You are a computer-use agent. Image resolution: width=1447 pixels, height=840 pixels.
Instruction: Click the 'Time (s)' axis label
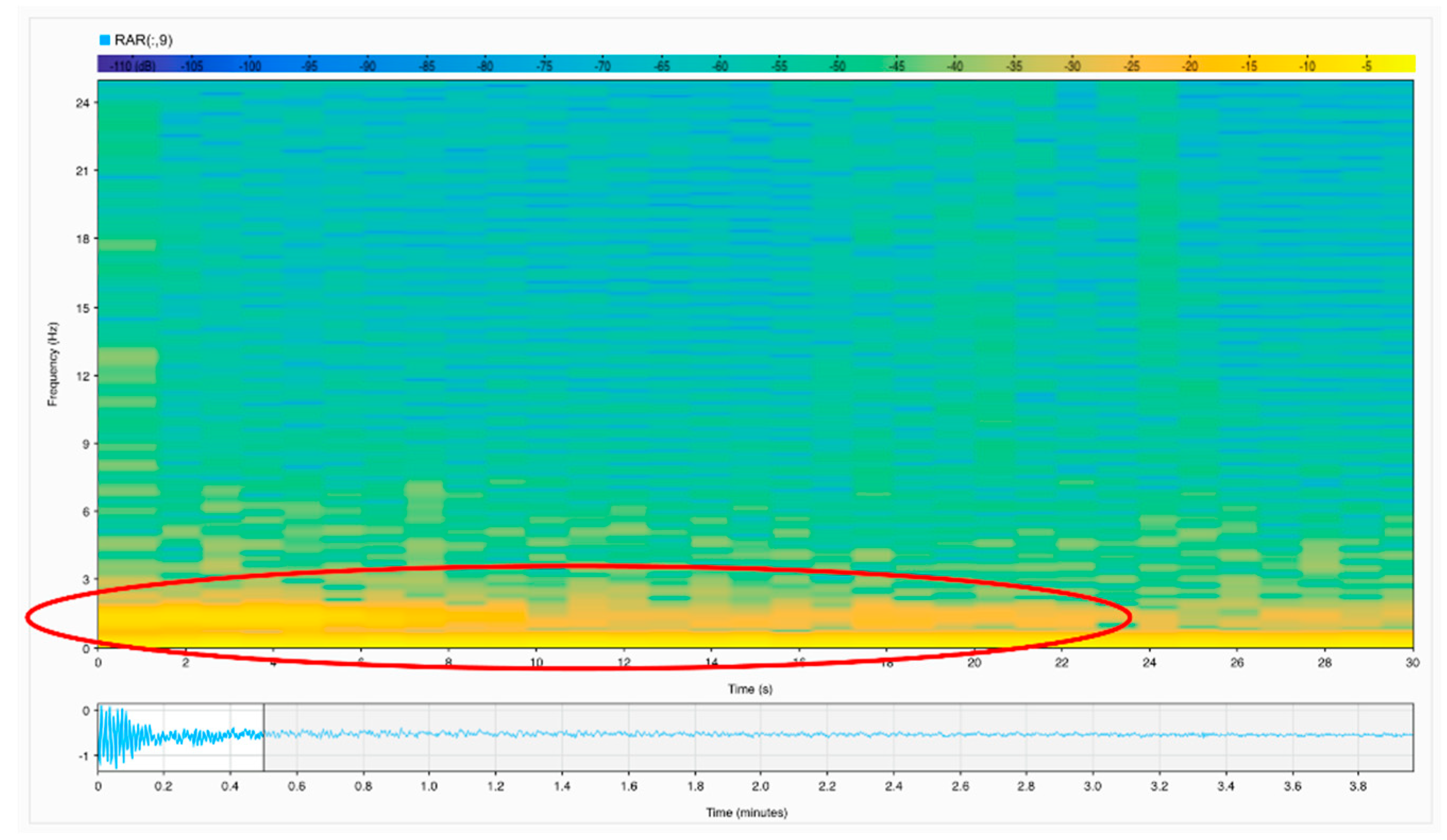click(750, 689)
